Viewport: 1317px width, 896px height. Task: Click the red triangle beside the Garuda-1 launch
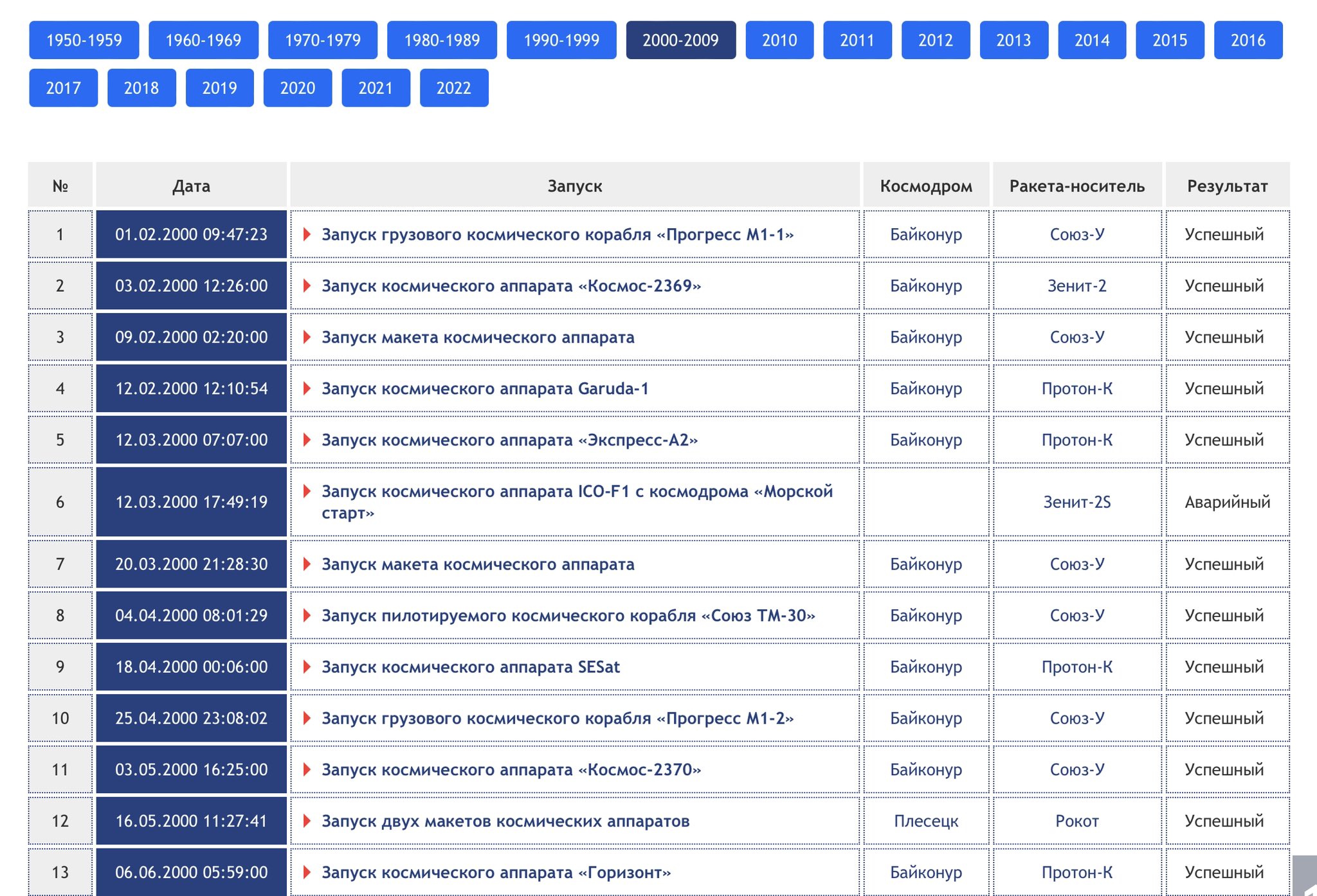click(307, 389)
